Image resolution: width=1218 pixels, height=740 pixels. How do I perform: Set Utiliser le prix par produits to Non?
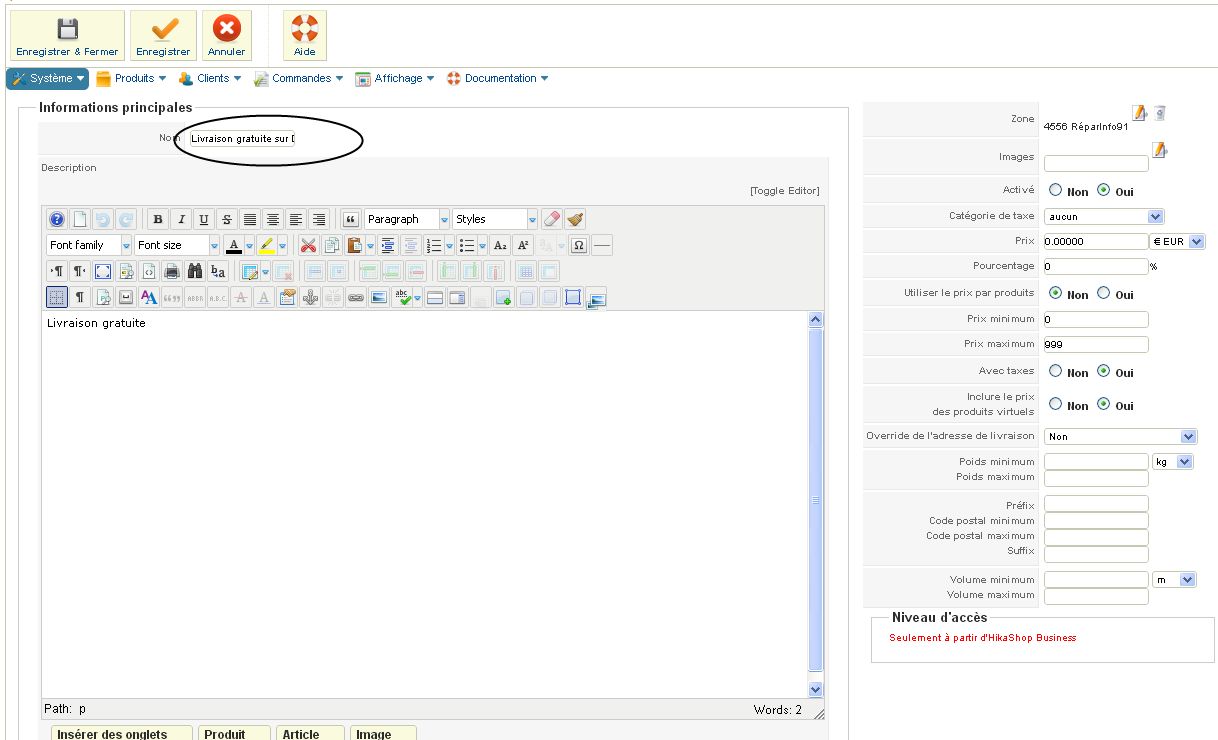click(x=1055, y=294)
